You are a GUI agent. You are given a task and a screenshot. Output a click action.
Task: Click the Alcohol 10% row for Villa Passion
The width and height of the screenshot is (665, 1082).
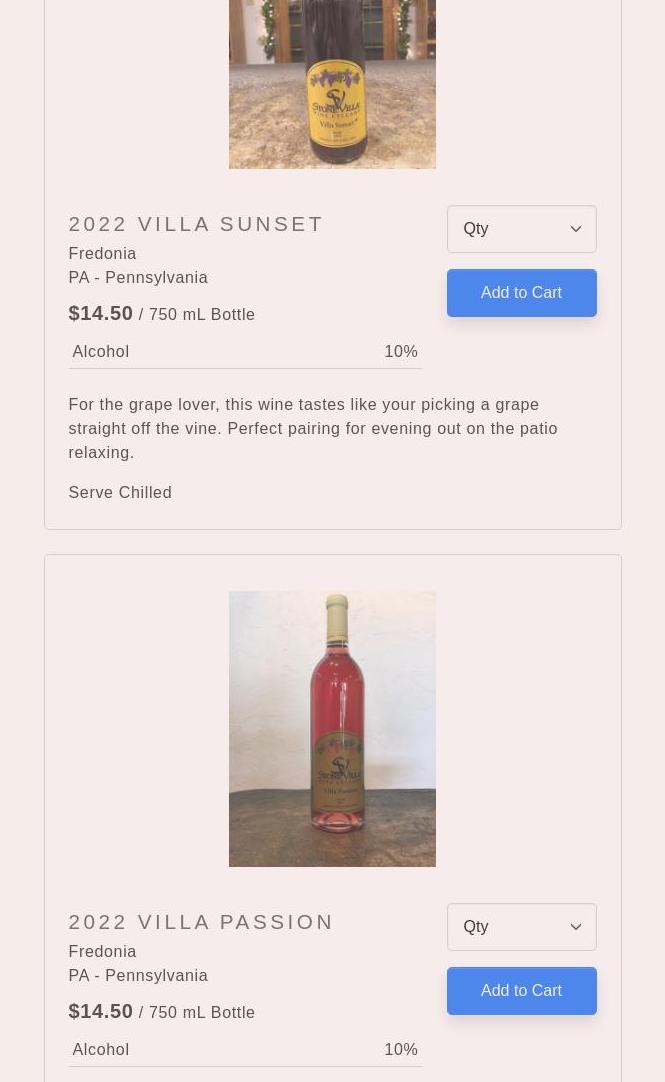tap(245, 1050)
